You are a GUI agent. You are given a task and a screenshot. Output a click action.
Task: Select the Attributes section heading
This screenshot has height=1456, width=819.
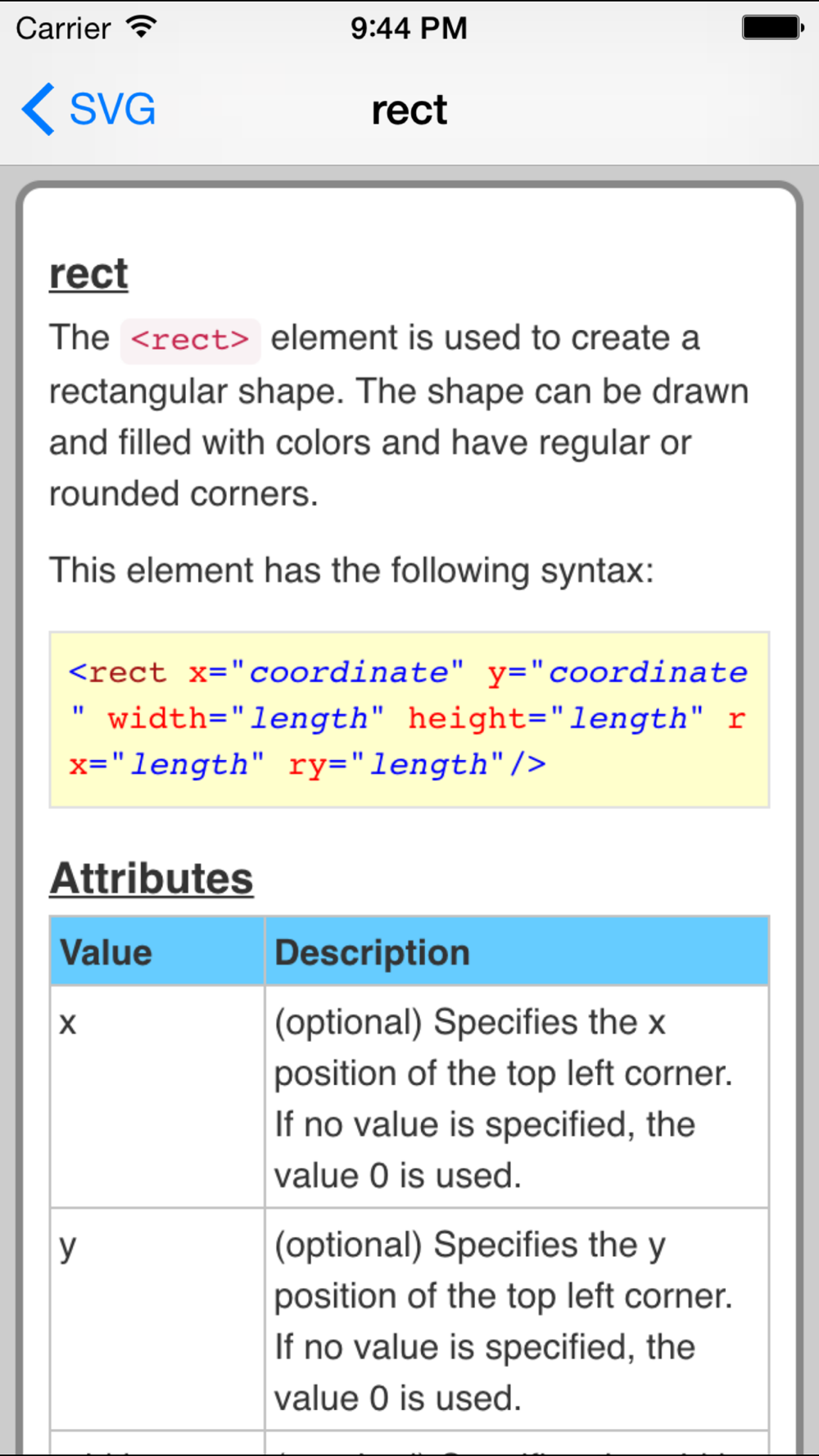click(152, 879)
